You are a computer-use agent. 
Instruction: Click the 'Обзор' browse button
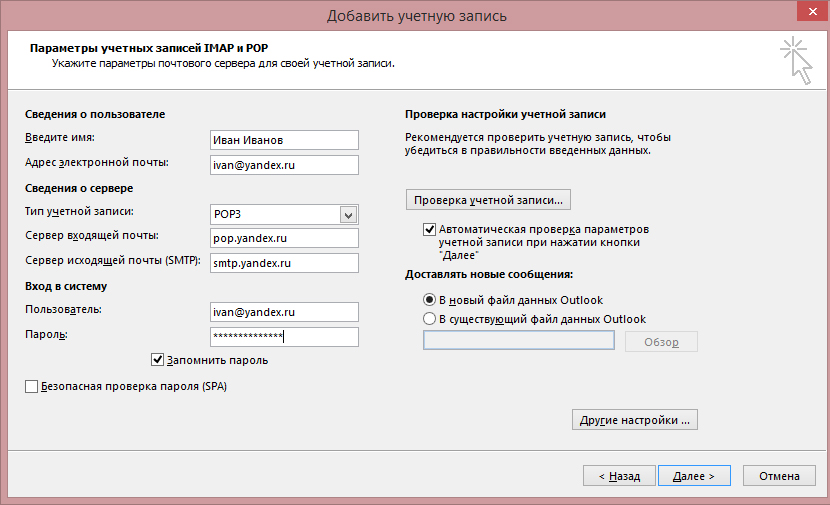point(661,342)
